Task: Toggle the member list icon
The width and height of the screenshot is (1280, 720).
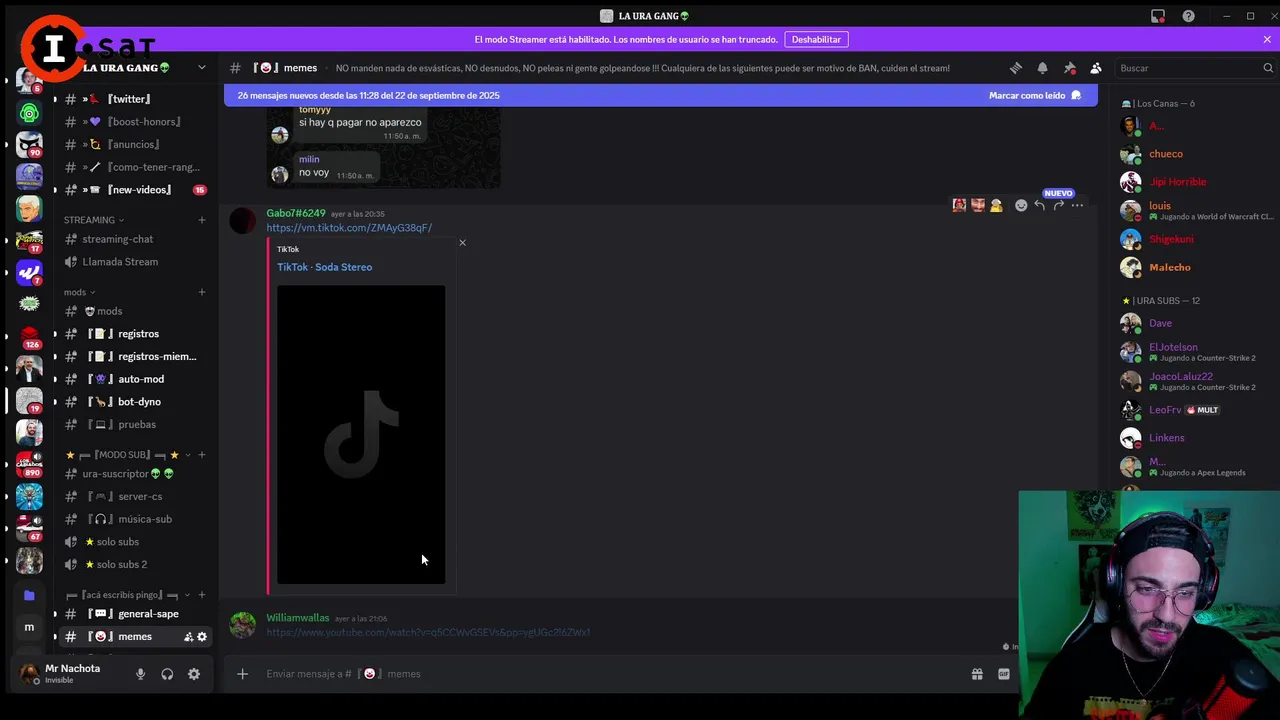Action: tap(1096, 68)
